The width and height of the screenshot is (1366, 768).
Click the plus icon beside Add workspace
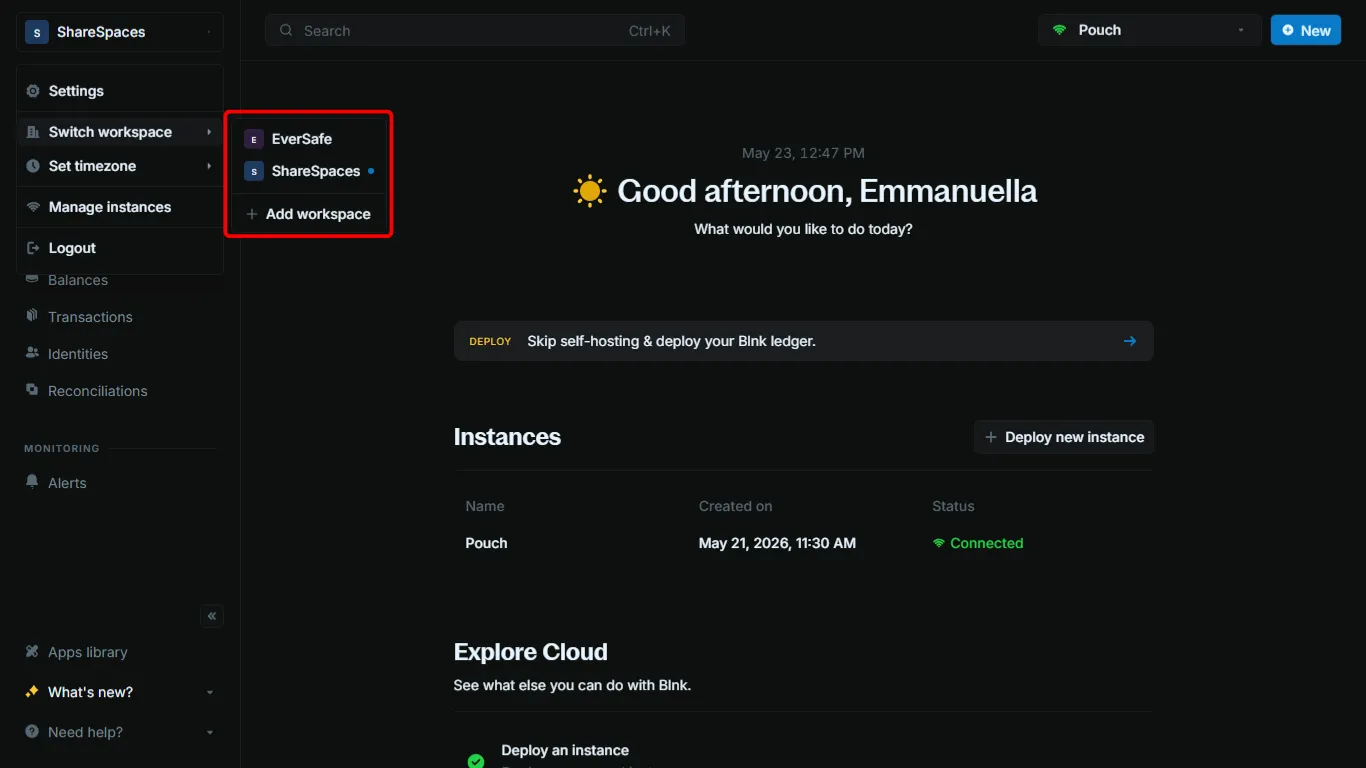pos(252,214)
